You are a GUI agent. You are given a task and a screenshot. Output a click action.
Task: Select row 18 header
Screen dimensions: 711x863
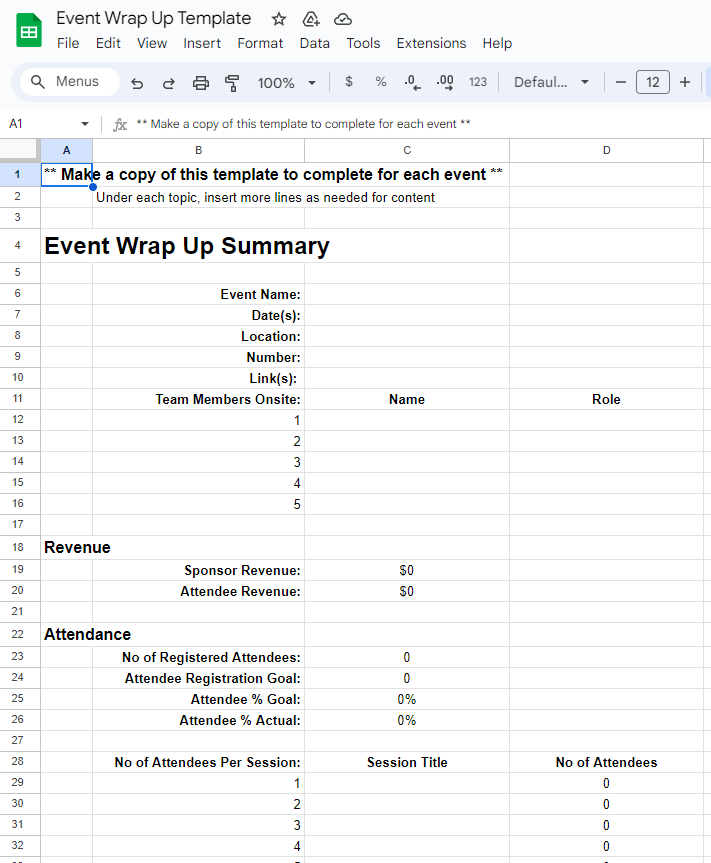coord(18,548)
